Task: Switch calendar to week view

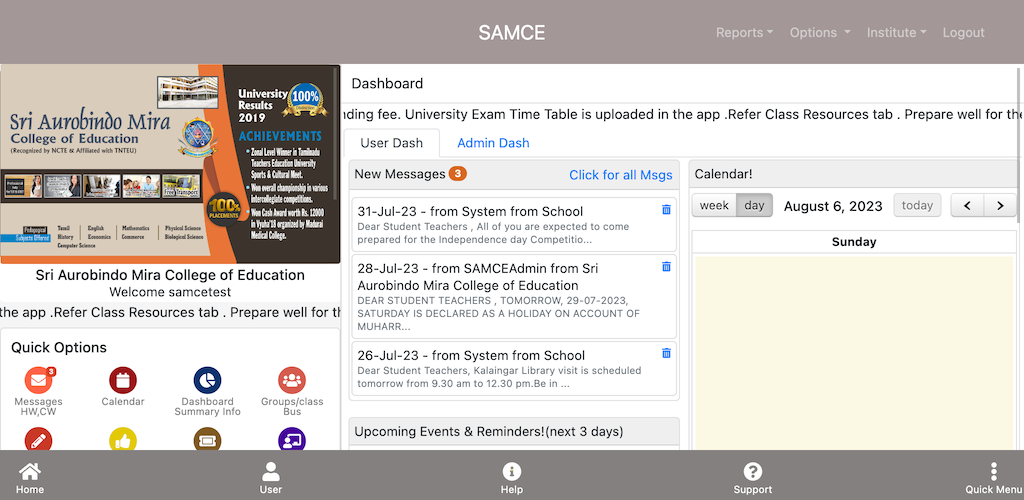Action: coord(714,206)
